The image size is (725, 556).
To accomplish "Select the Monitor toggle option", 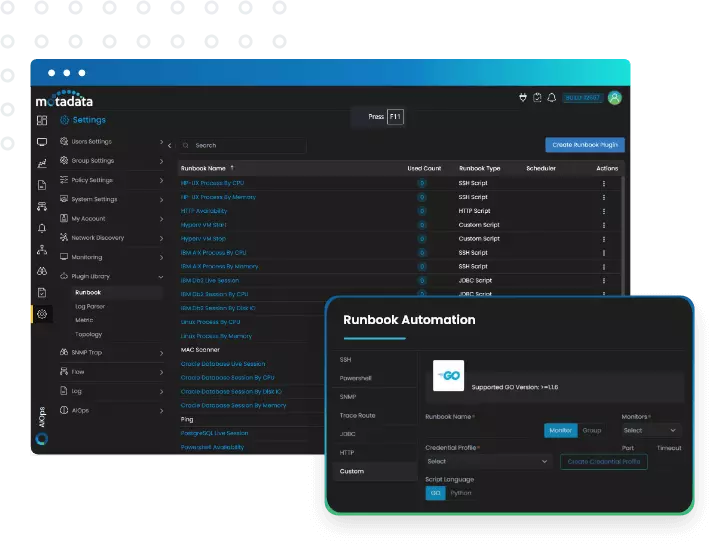I will coord(560,430).
